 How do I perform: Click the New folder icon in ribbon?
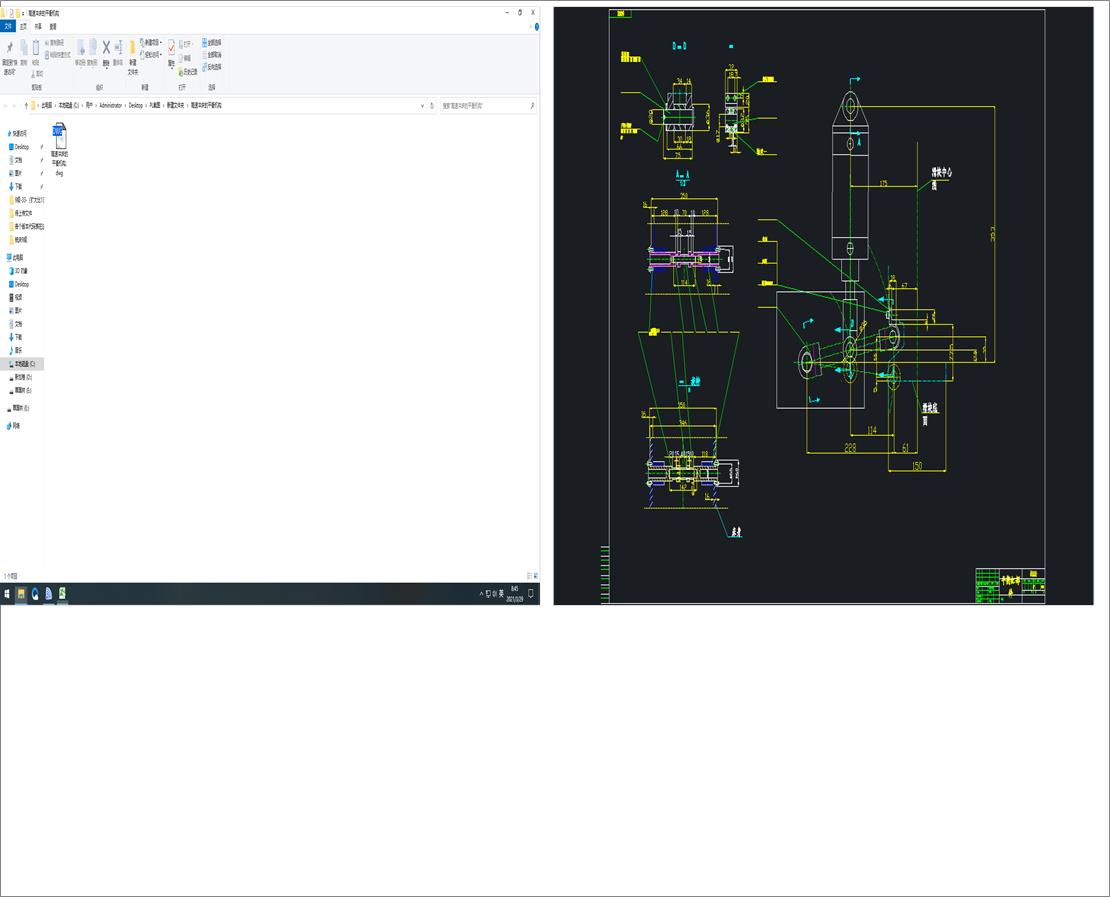tap(132, 49)
